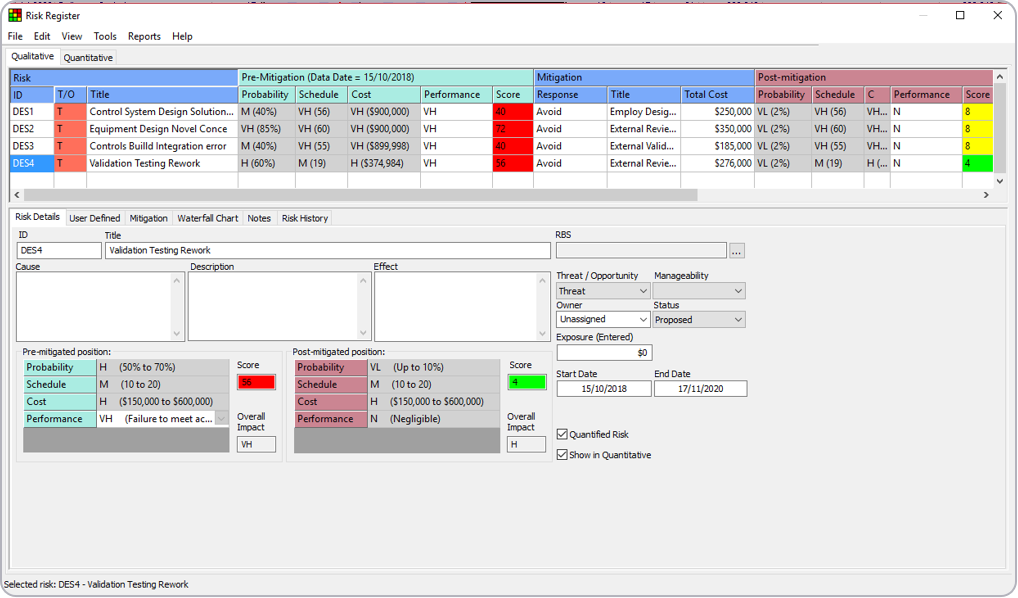Viewport: 1018px width, 598px height.
Task: Toggle the Quantified Risk checkbox
Action: [562, 434]
